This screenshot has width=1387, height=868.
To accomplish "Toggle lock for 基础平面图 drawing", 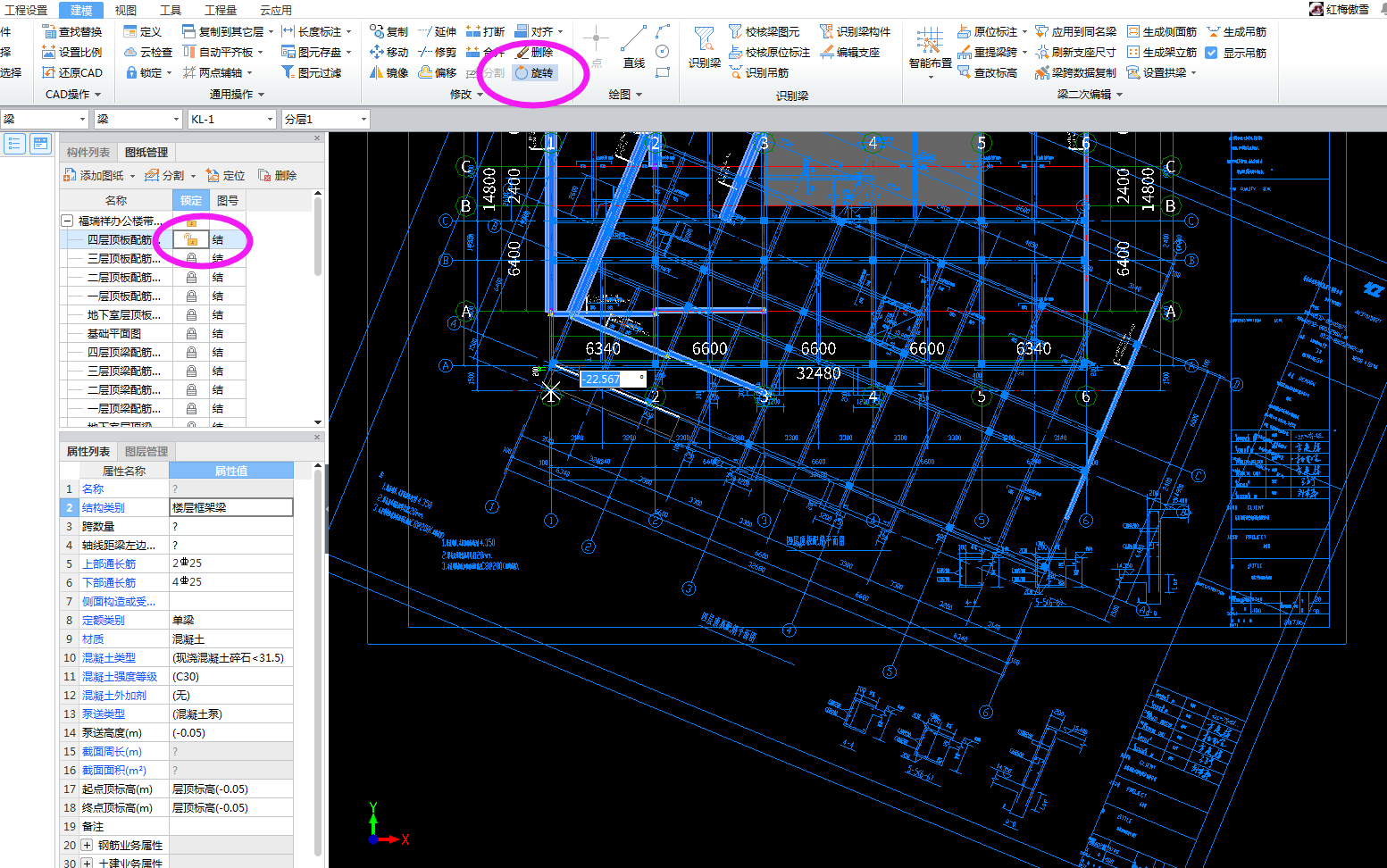I will click(190, 333).
